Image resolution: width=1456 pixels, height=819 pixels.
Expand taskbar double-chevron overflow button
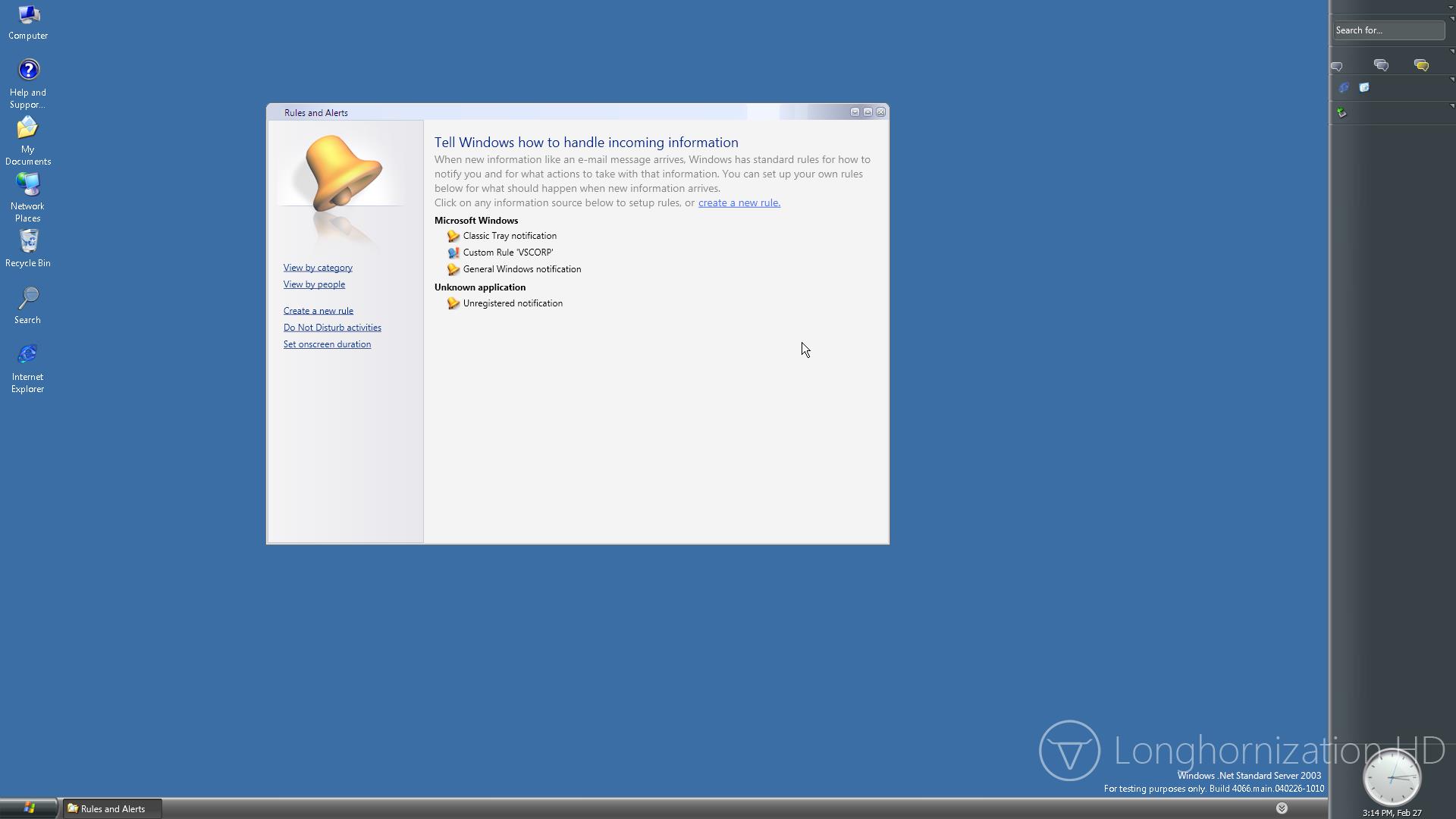(x=1282, y=808)
